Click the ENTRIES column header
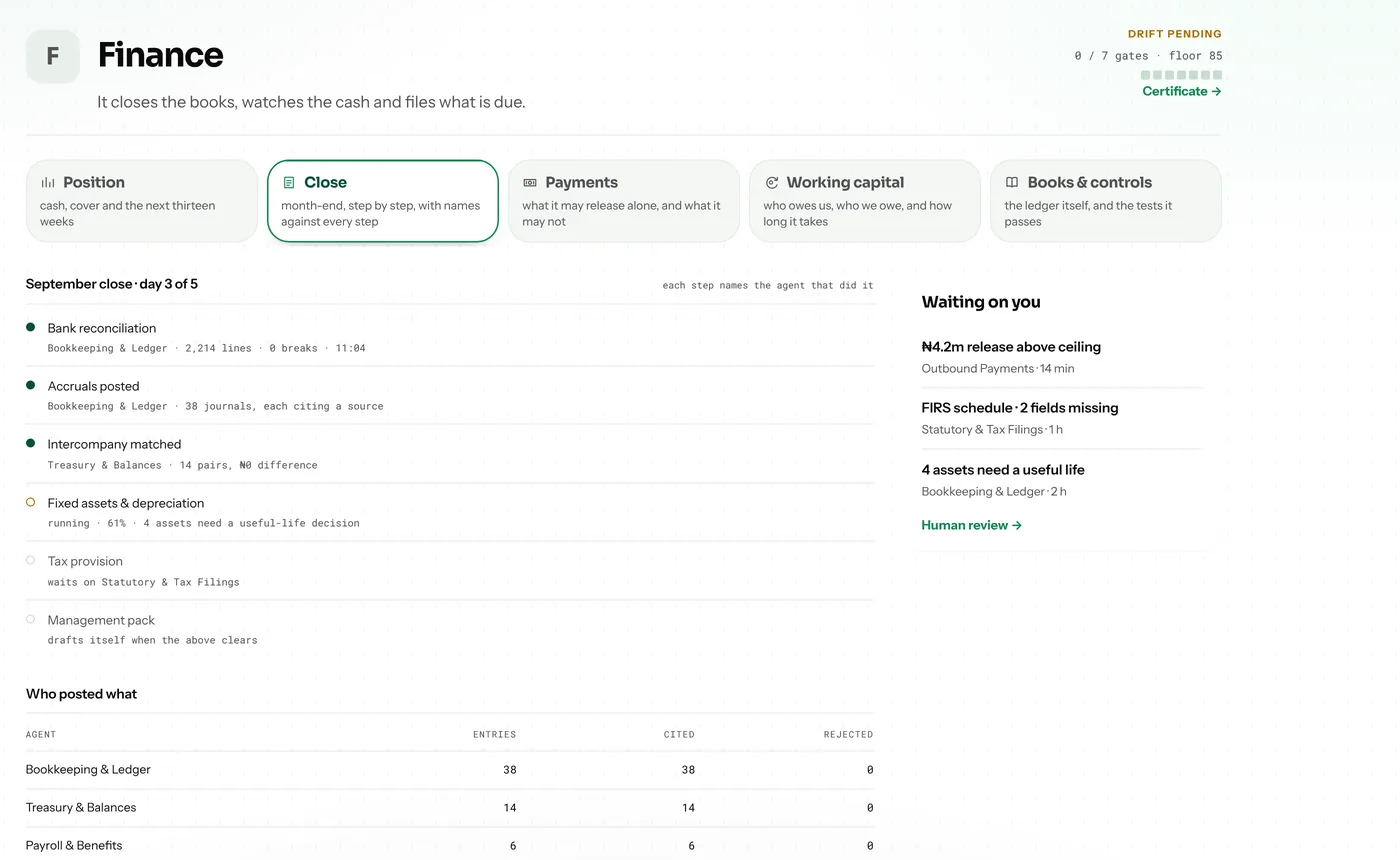This screenshot has height=860, width=1400. tap(494, 734)
